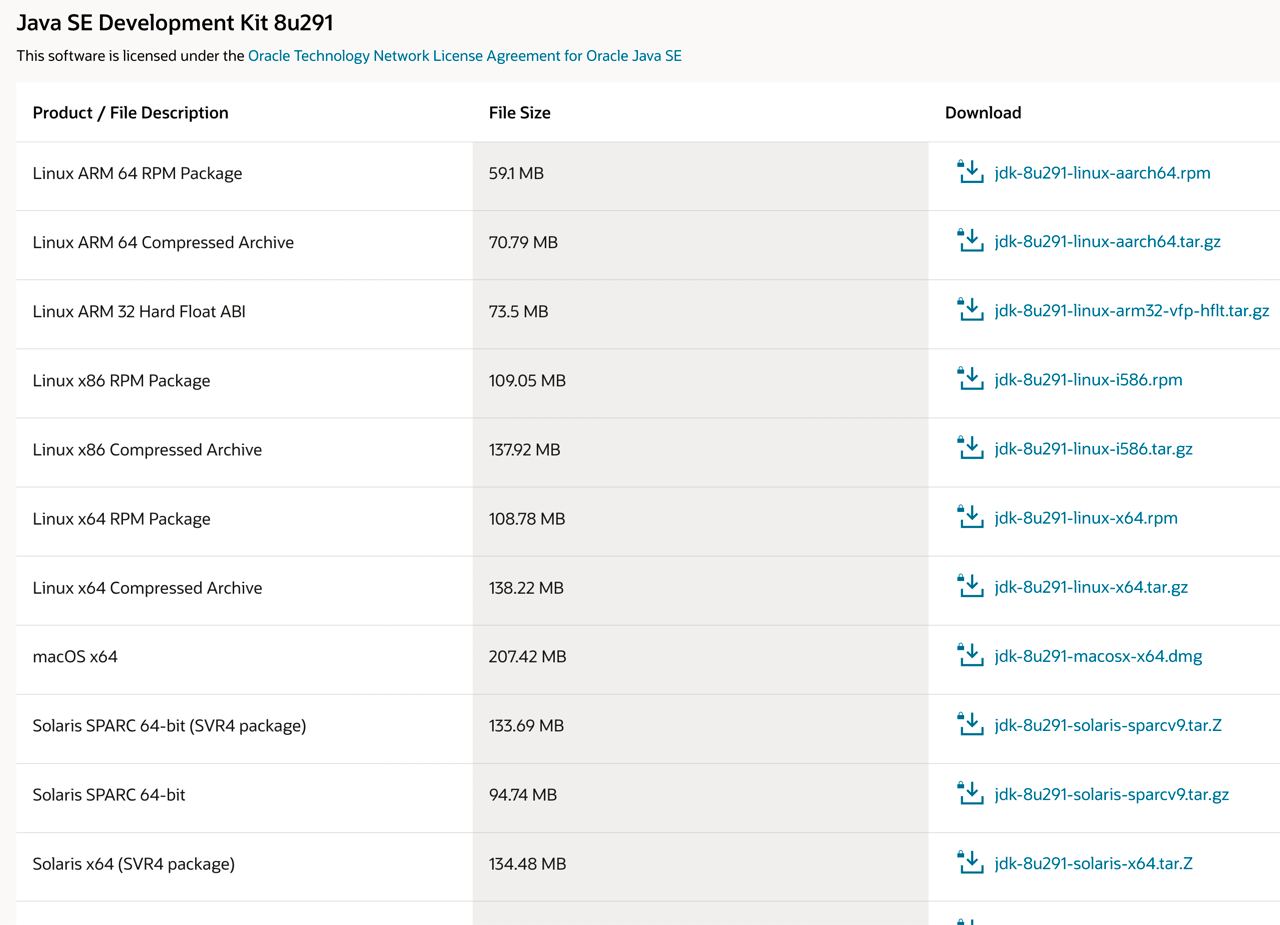Select the Linux ARM 64 Compressed Archive description
The width and height of the screenshot is (1280, 925).
pyautogui.click(x=163, y=242)
